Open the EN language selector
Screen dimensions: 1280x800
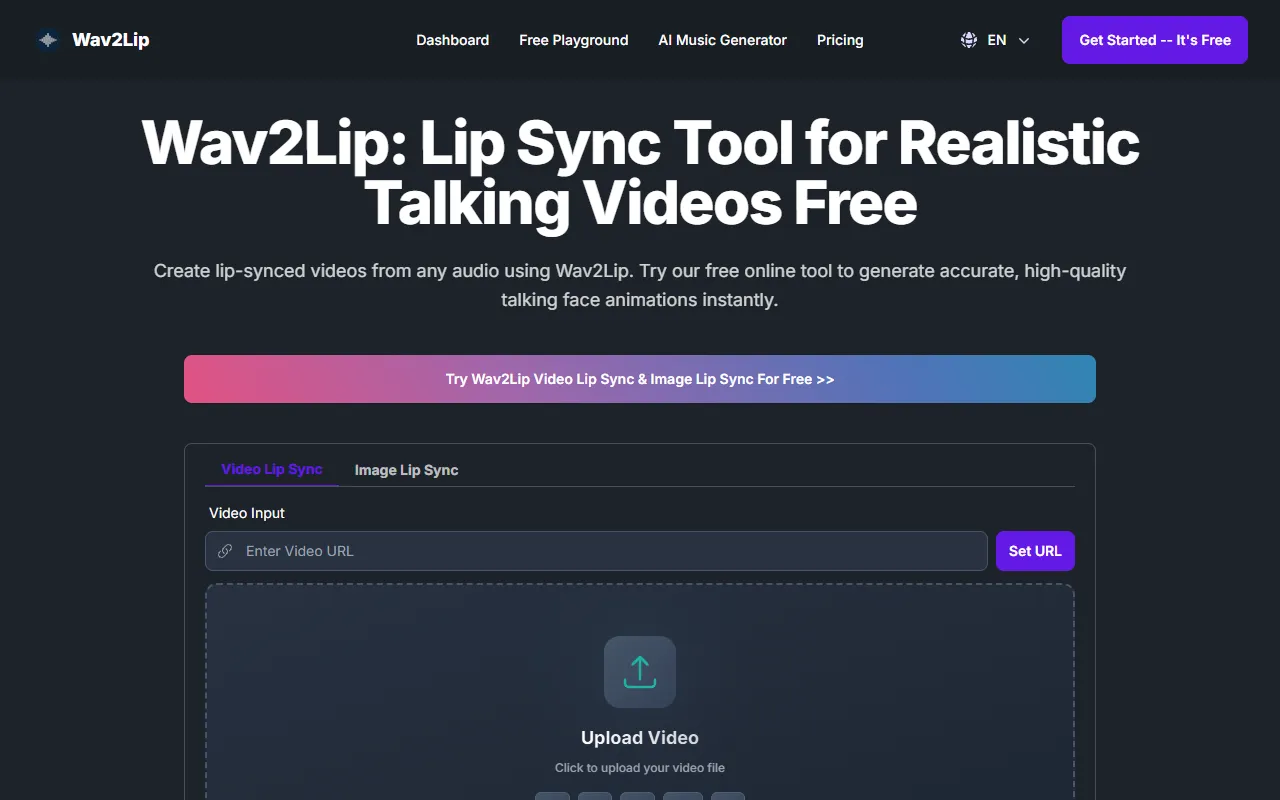pyautogui.click(x=996, y=40)
